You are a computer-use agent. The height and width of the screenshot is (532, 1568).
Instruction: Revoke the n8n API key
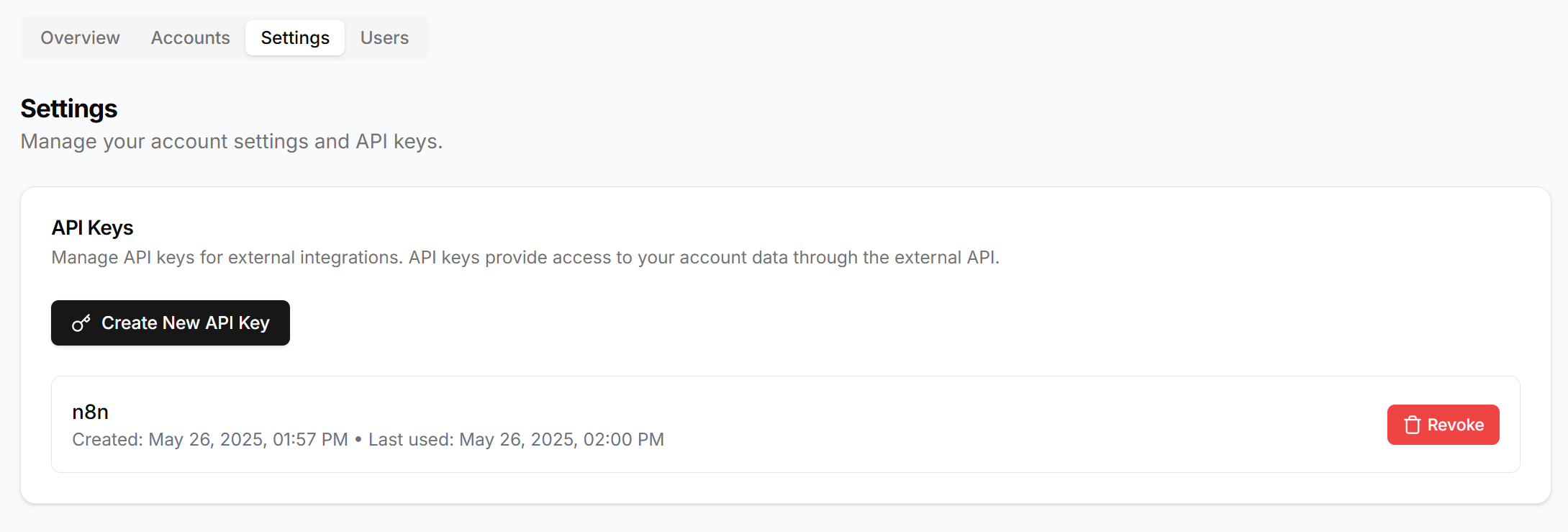click(x=1443, y=425)
